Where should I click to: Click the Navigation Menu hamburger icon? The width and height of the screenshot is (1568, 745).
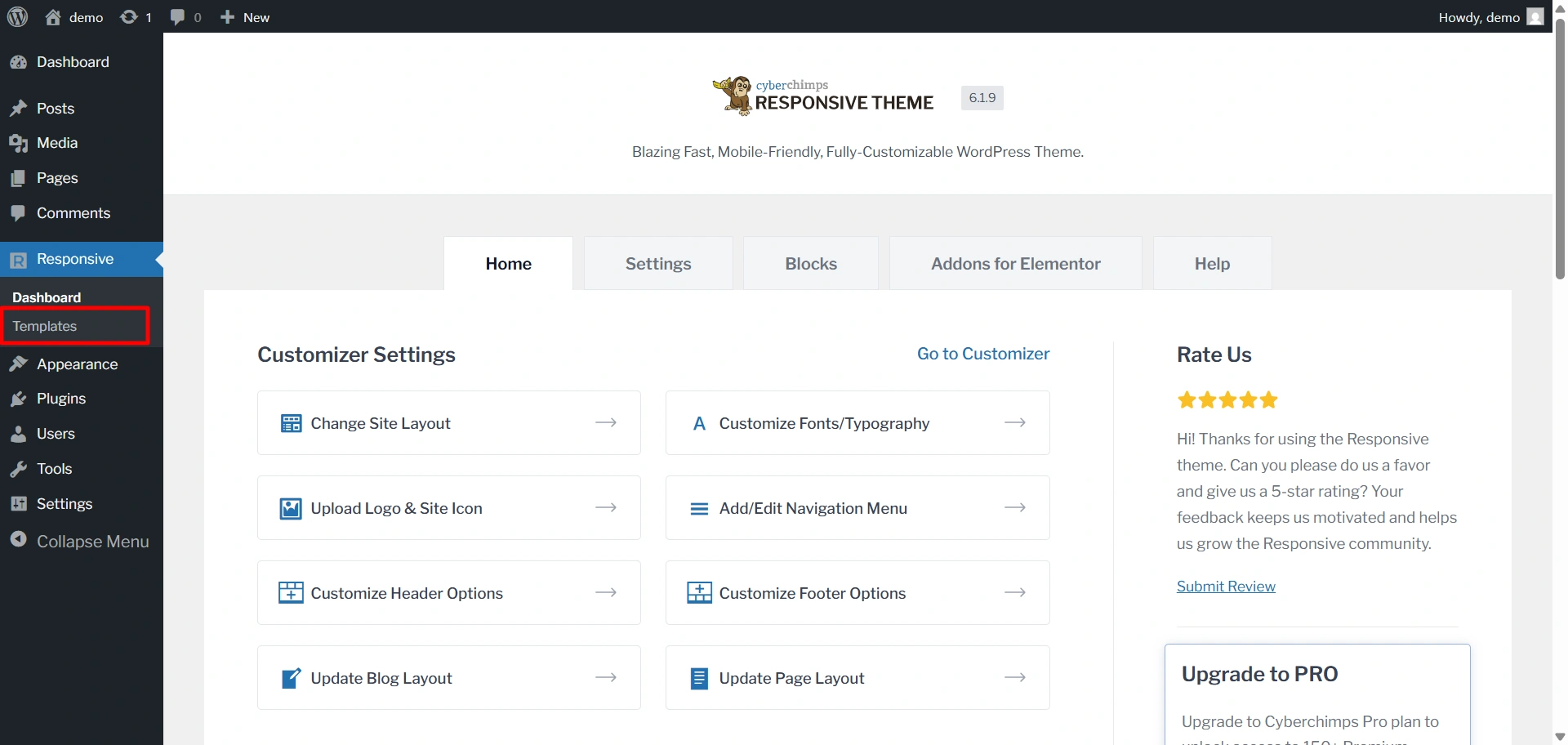(x=699, y=508)
